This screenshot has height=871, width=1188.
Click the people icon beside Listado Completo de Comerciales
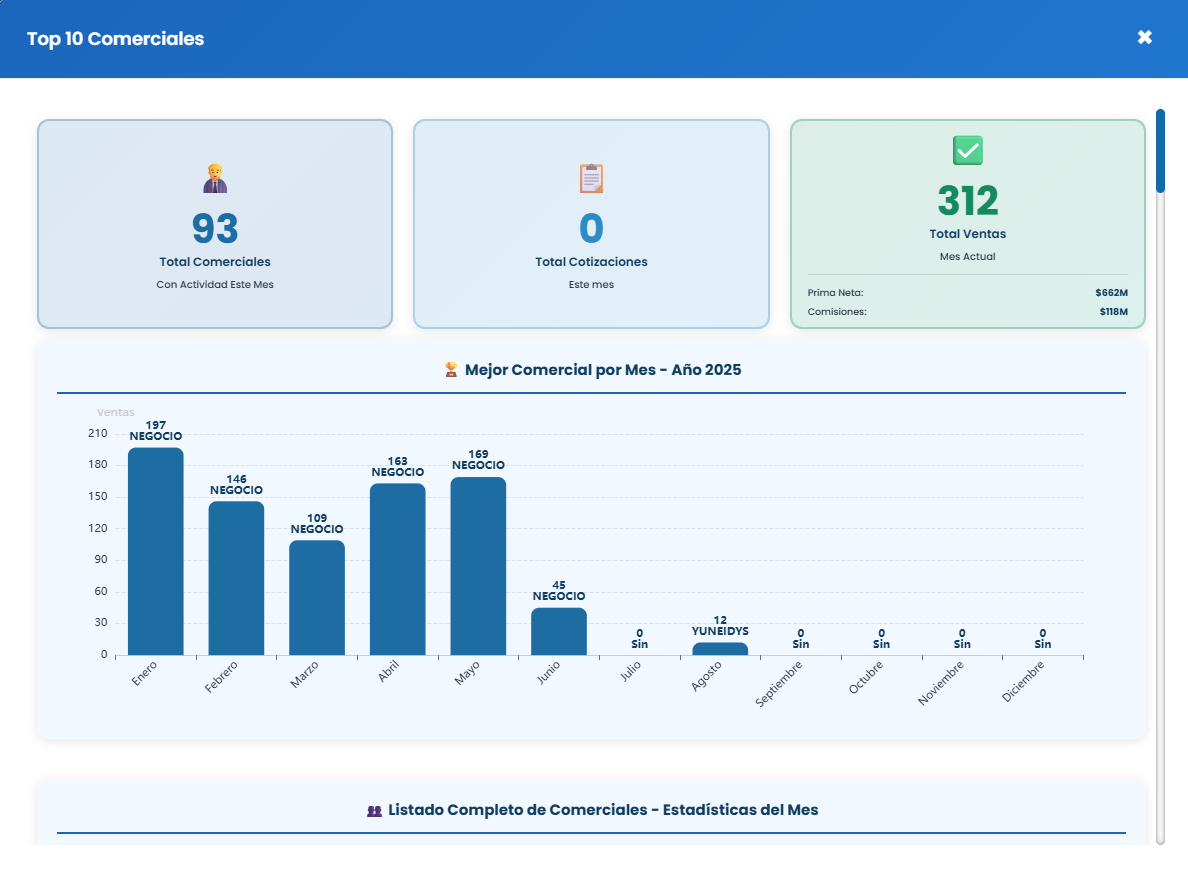[374, 810]
